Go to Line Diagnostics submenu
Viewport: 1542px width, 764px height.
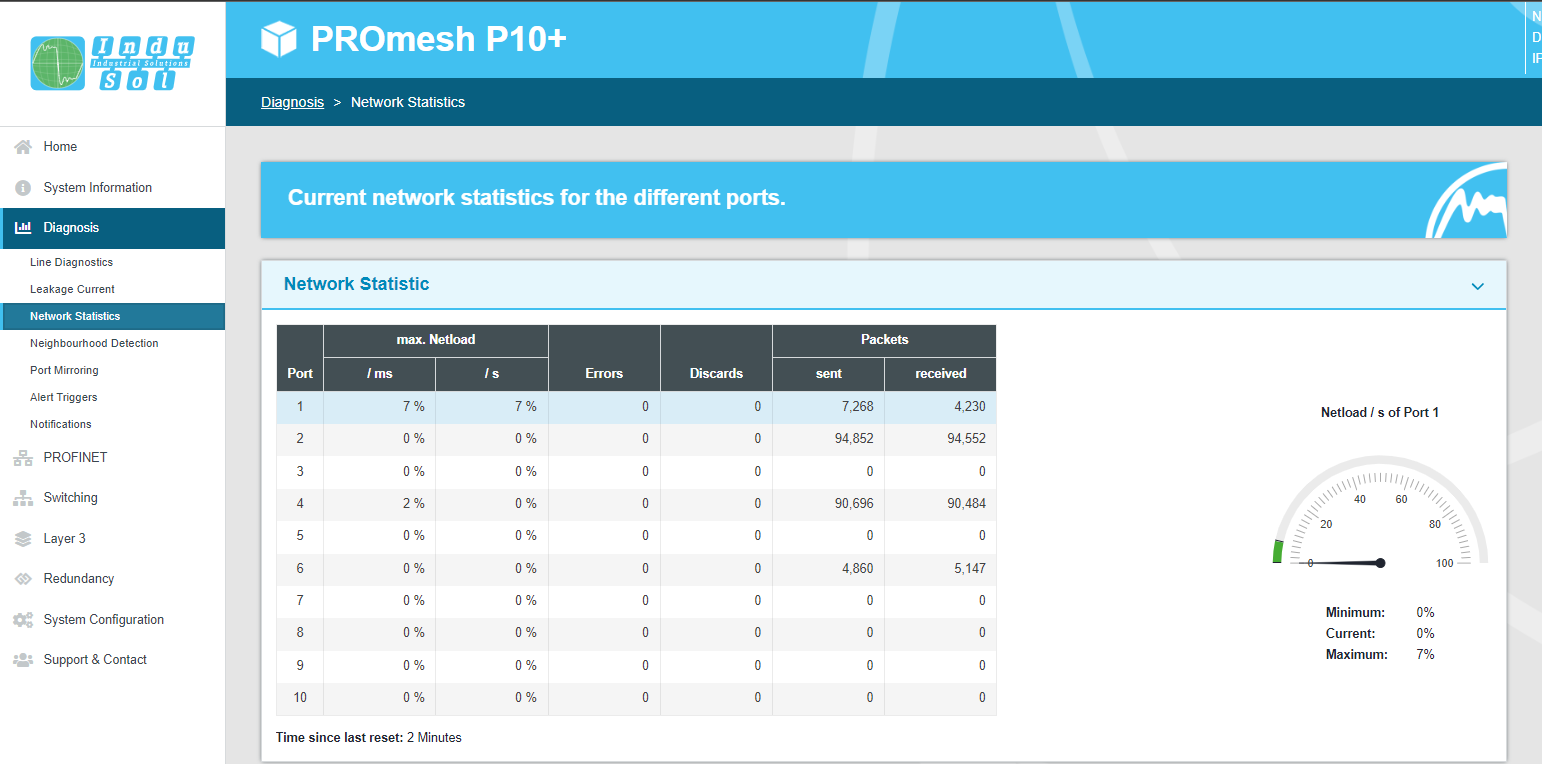(112, 262)
